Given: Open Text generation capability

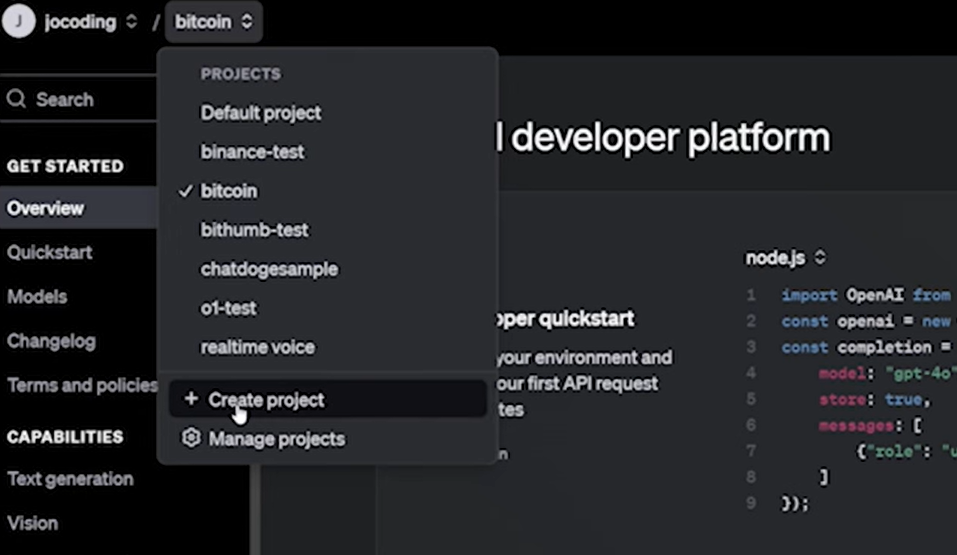Looking at the screenshot, I should tap(70, 479).
